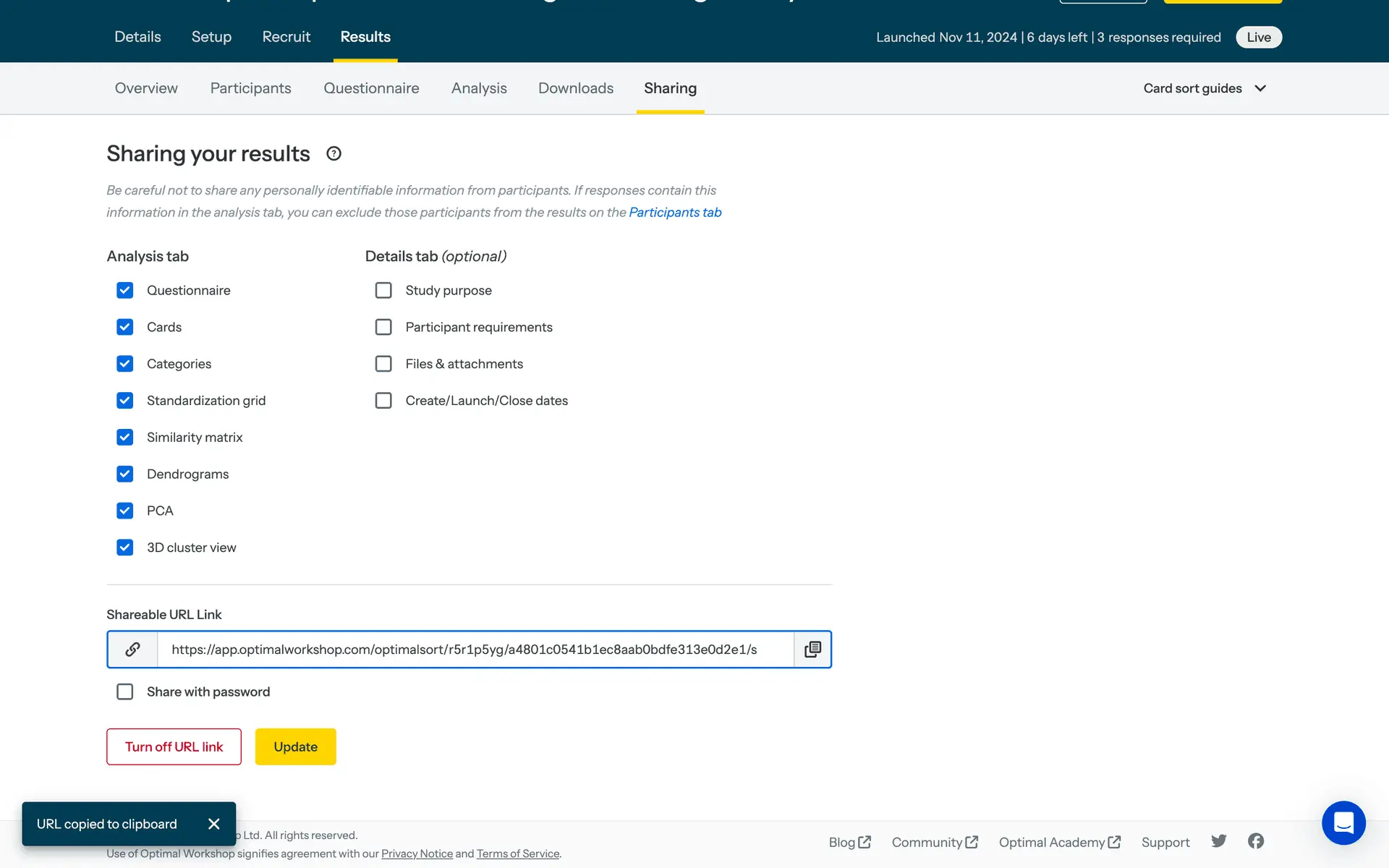This screenshot has width=1389, height=868.
Task: Dismiss the URL copied to clipboard toast
Action: coord(213,824)
